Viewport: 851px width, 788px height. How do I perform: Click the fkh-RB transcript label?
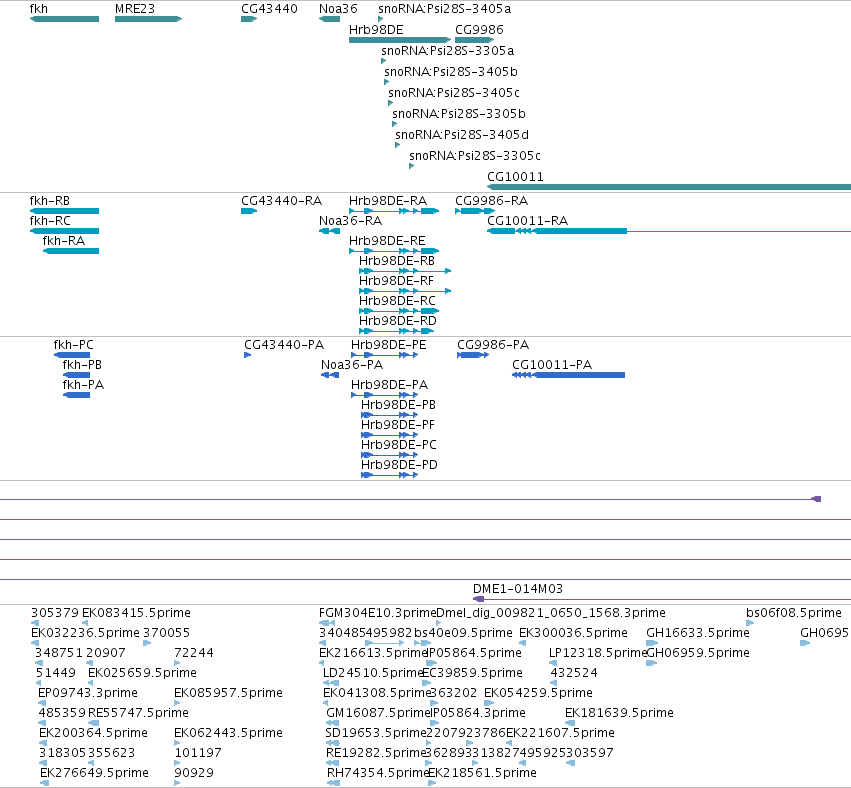[x=49, y=201]
